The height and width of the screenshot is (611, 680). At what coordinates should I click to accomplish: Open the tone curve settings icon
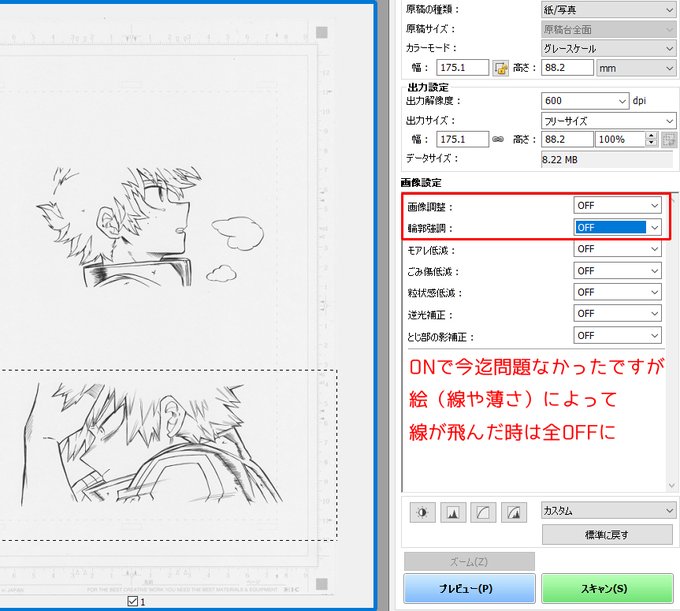point(483,513)
